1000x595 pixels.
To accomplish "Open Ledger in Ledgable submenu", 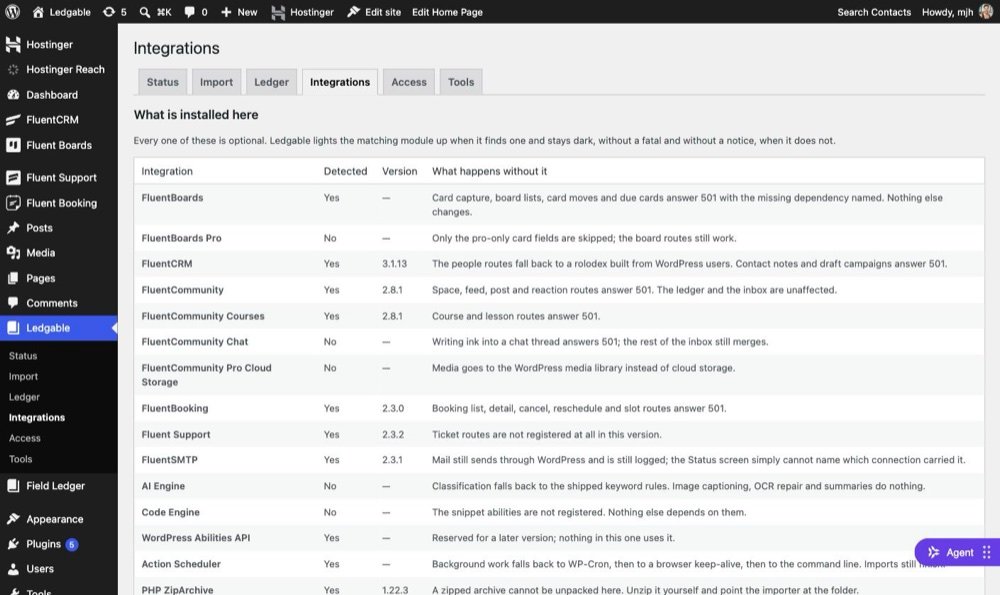I will point(24,397).
